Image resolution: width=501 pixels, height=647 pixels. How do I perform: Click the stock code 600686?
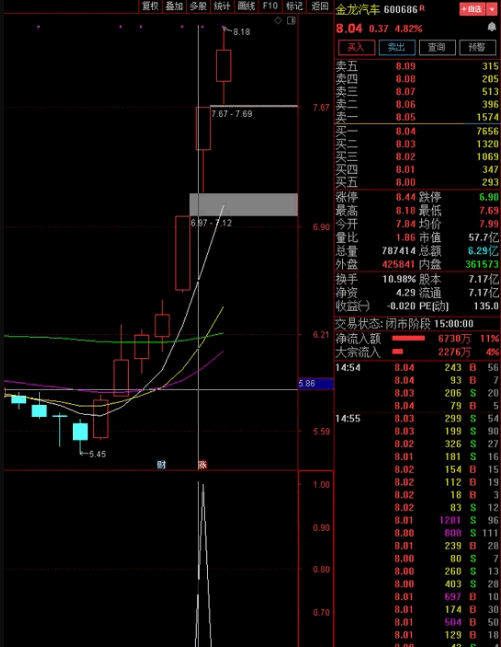[x=400, y=9]
